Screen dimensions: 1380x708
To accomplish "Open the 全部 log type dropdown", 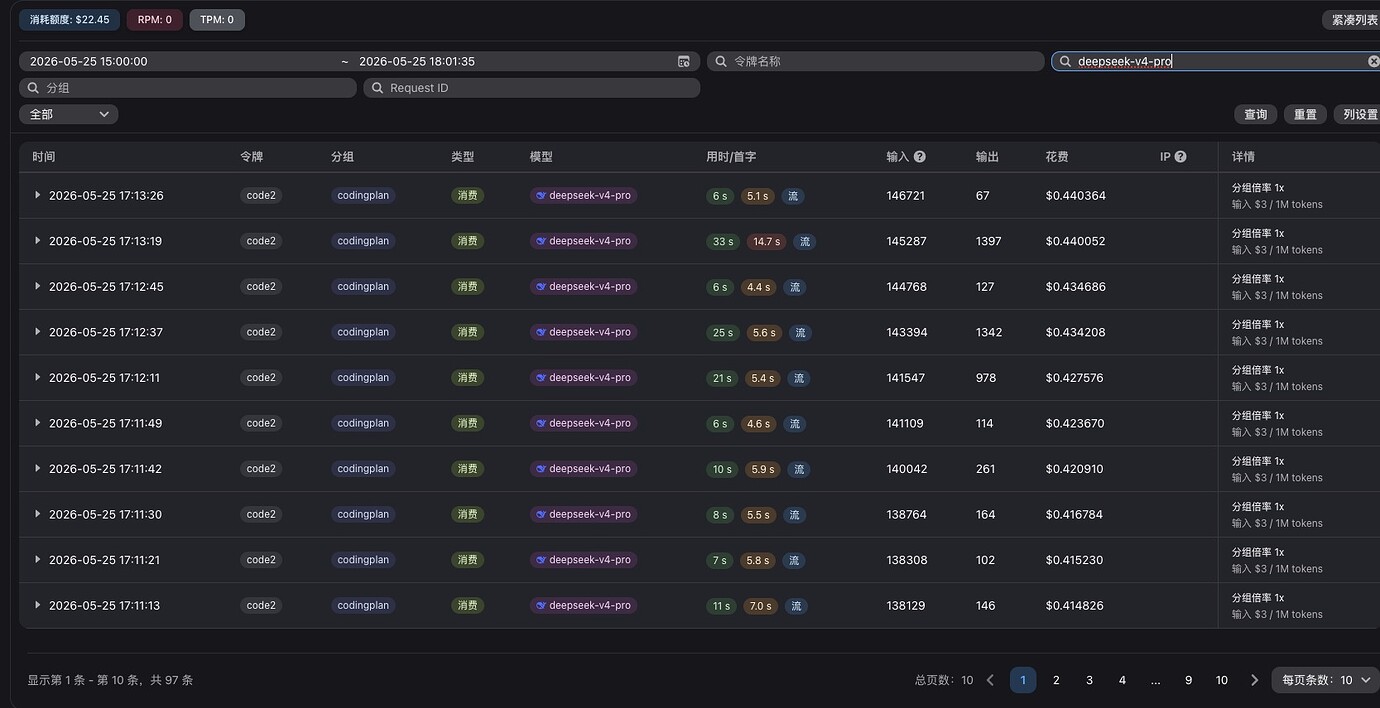I will (69, 114).
